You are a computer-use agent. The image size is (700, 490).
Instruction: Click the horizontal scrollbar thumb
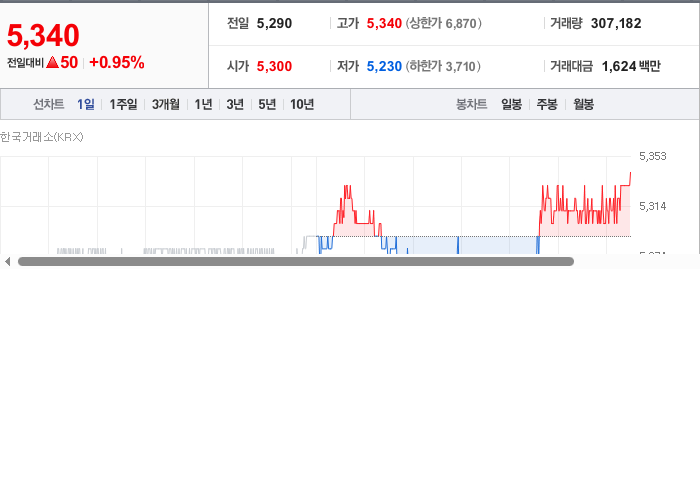[296, 262]
